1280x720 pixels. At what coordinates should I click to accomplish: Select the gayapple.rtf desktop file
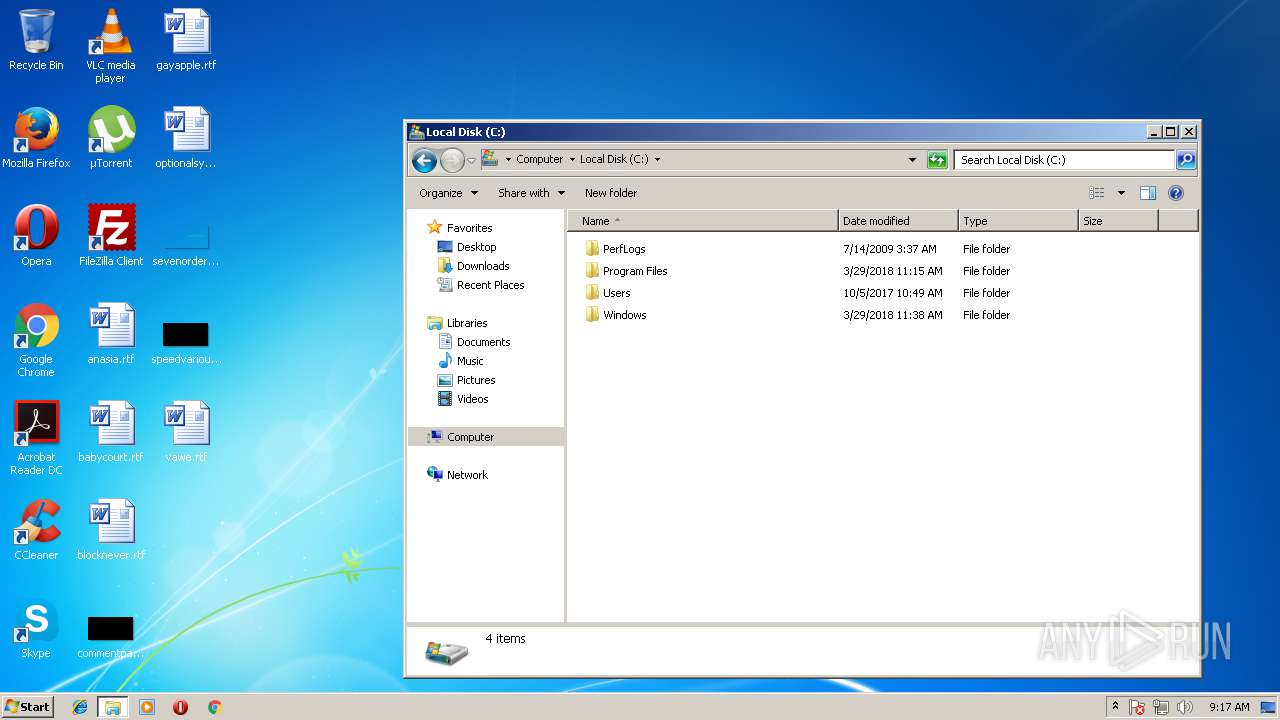(x=186, y=40)
